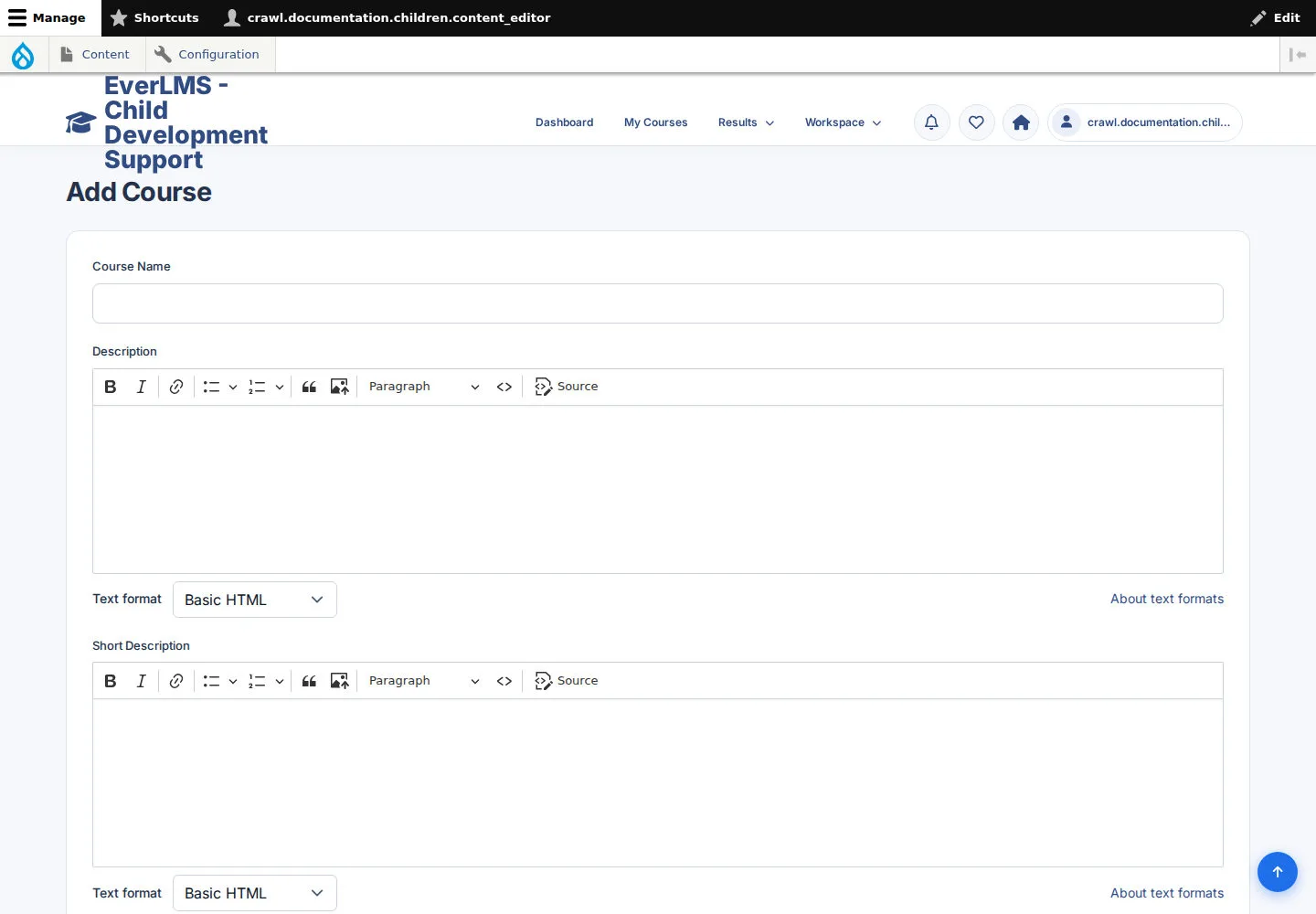Image resolution: width=1316 pixels, height=914 pixels.
Task: Insert numbered list in the Description editor
Action: (x=257, y=387)
